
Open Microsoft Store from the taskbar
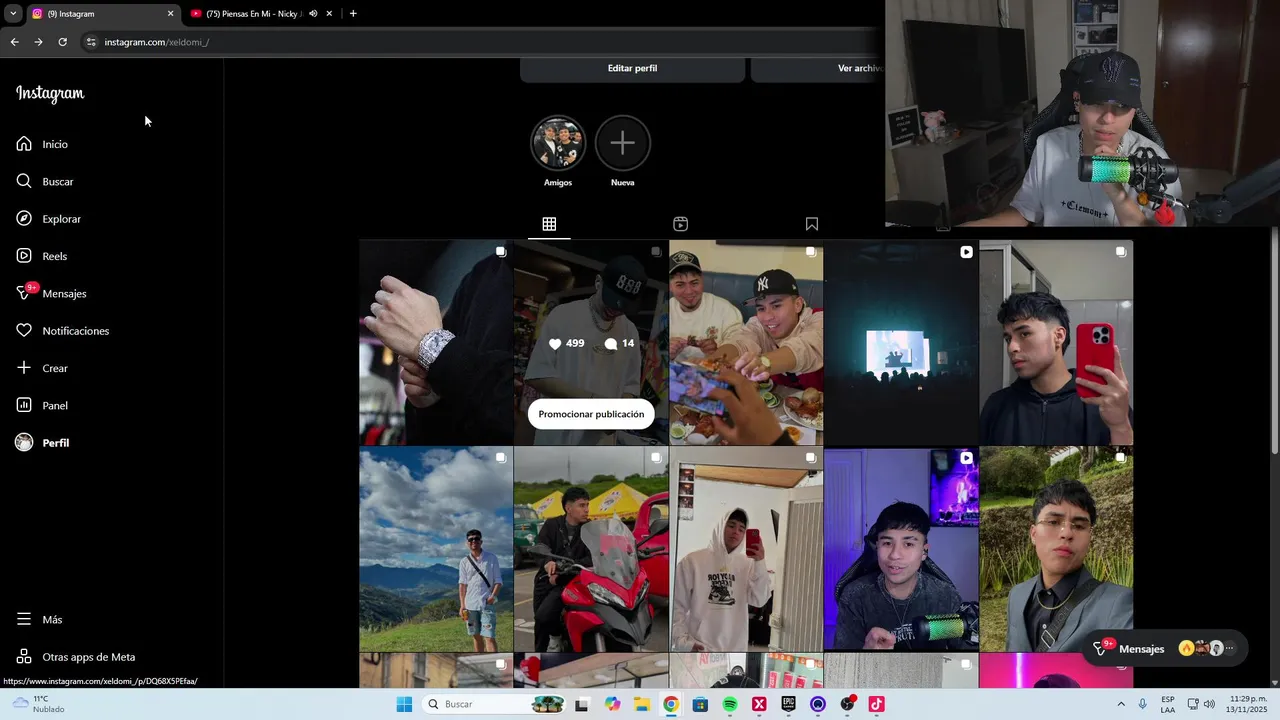[700, 704]
